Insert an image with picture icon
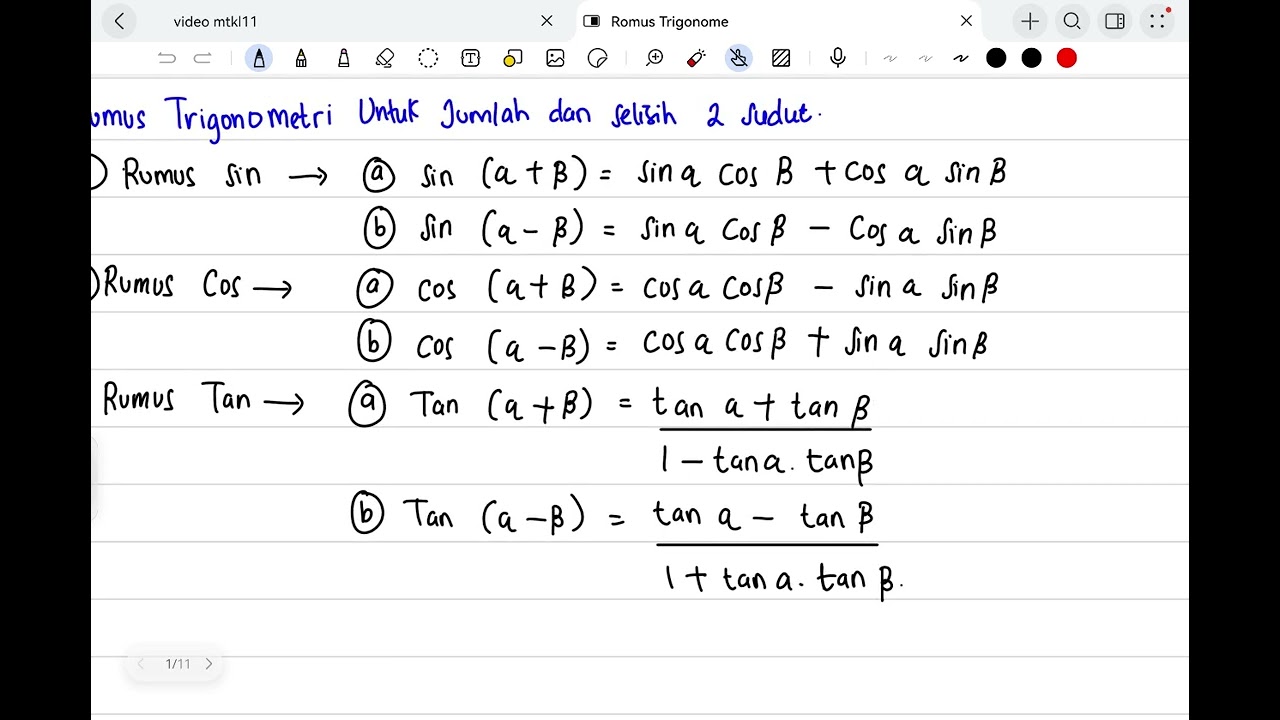The height and width of the screenshot is (720, 1280). 555,59
